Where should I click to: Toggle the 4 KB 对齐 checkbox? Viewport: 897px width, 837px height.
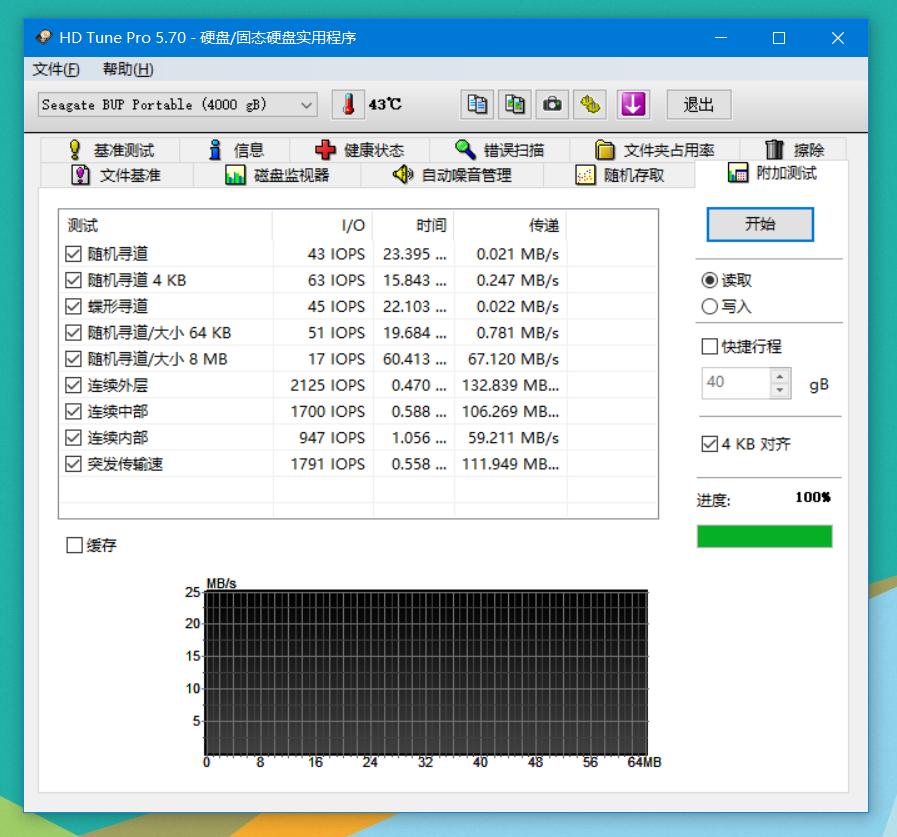coord(709,444)
